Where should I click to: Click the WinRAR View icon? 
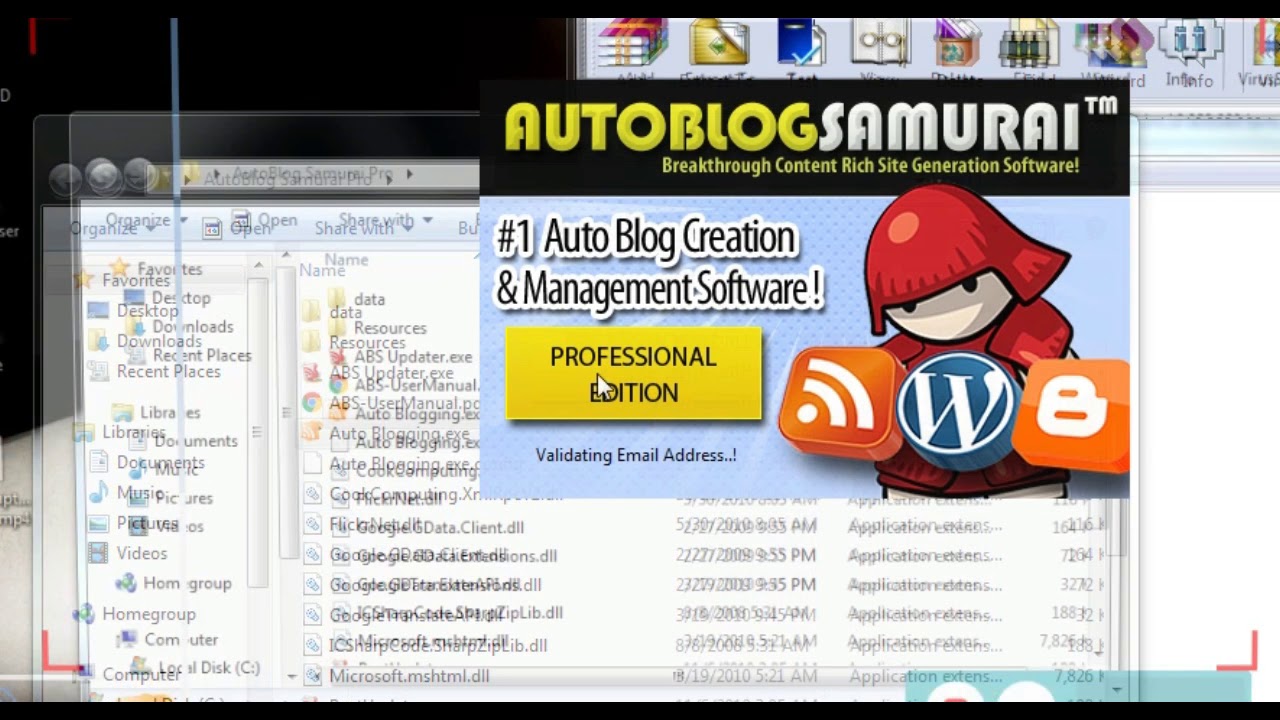880,42
